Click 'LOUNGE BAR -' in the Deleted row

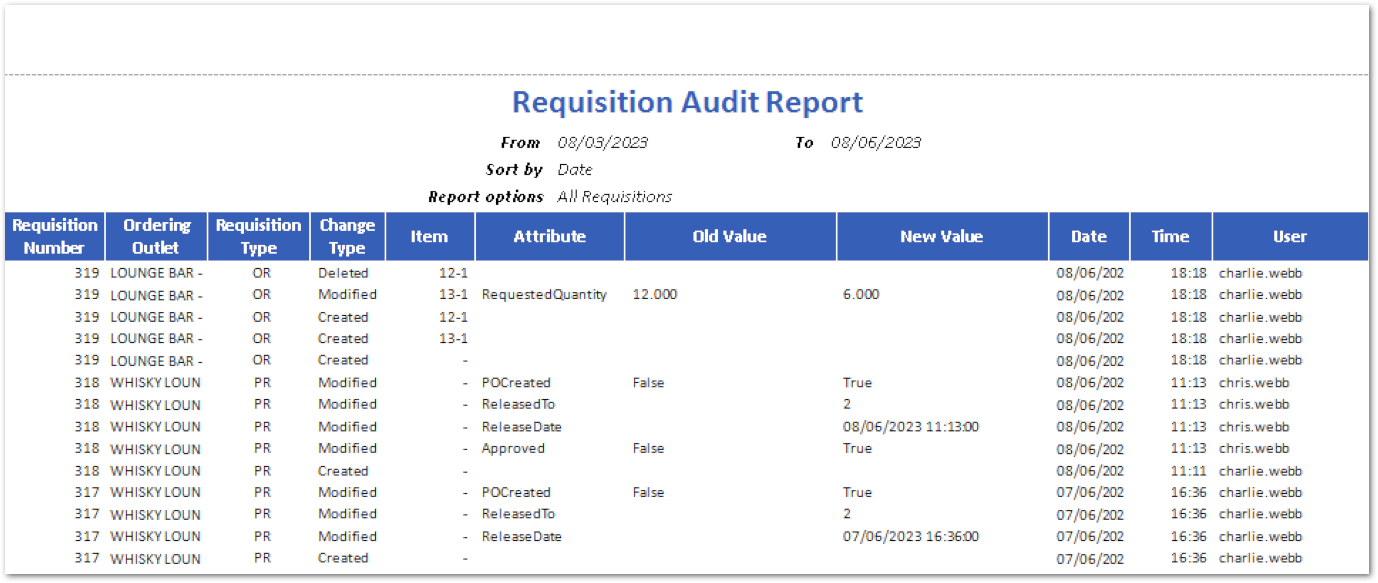coord(156,273)
